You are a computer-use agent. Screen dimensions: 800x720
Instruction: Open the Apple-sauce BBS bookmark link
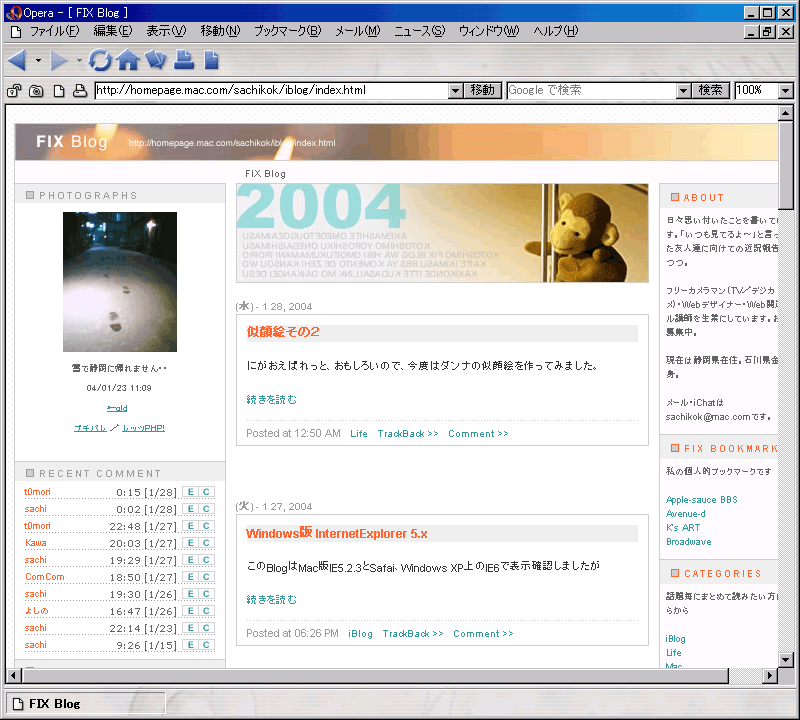[x=702, y=500]
